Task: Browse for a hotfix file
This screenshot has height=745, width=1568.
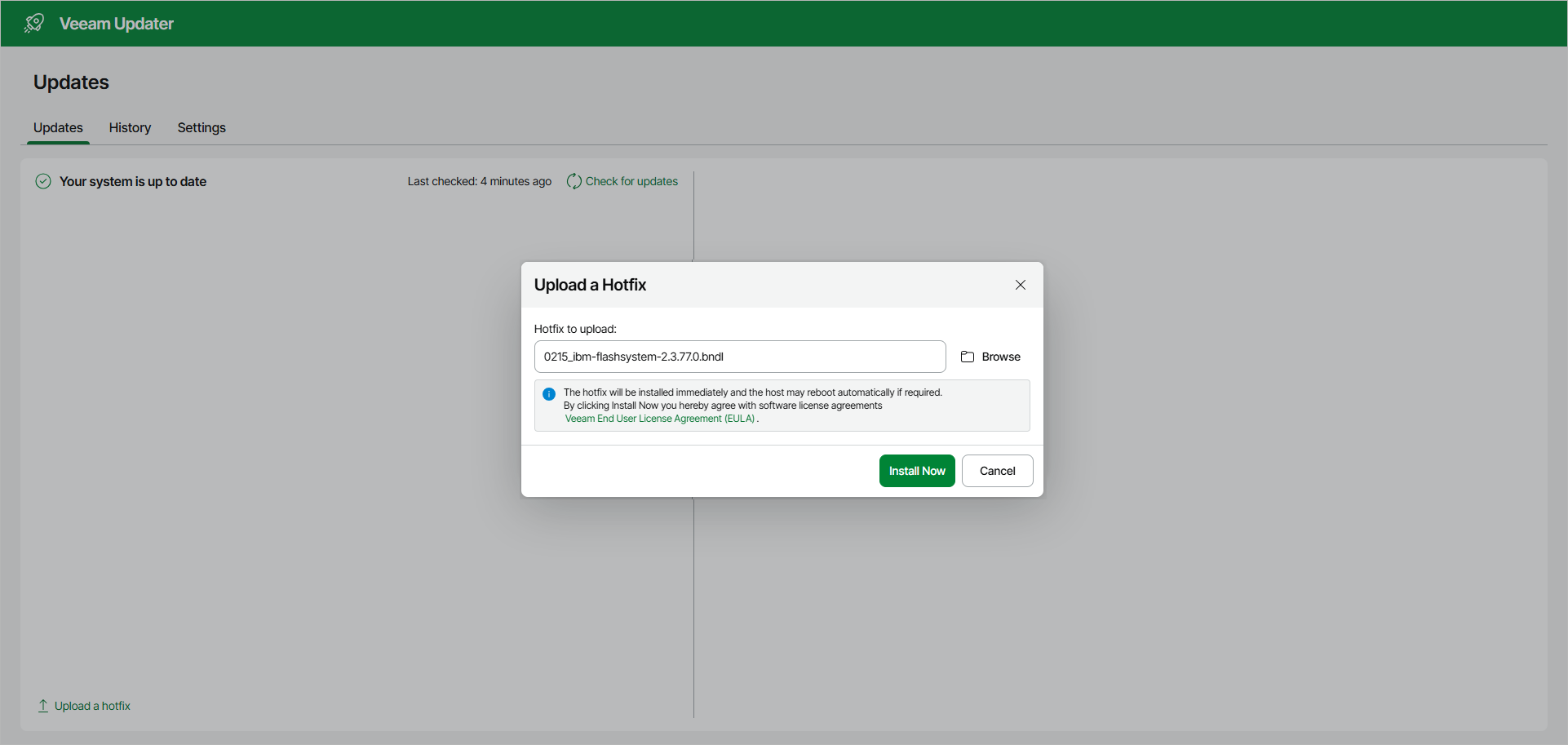Action: point(990,357)
